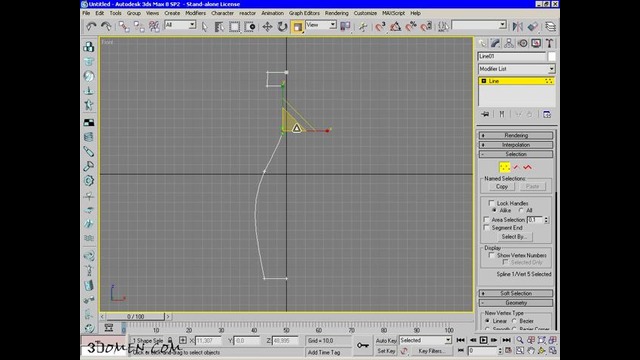This screenshot has height=360, width=640.
Task: Open the File menu
Action: (86, 13)
